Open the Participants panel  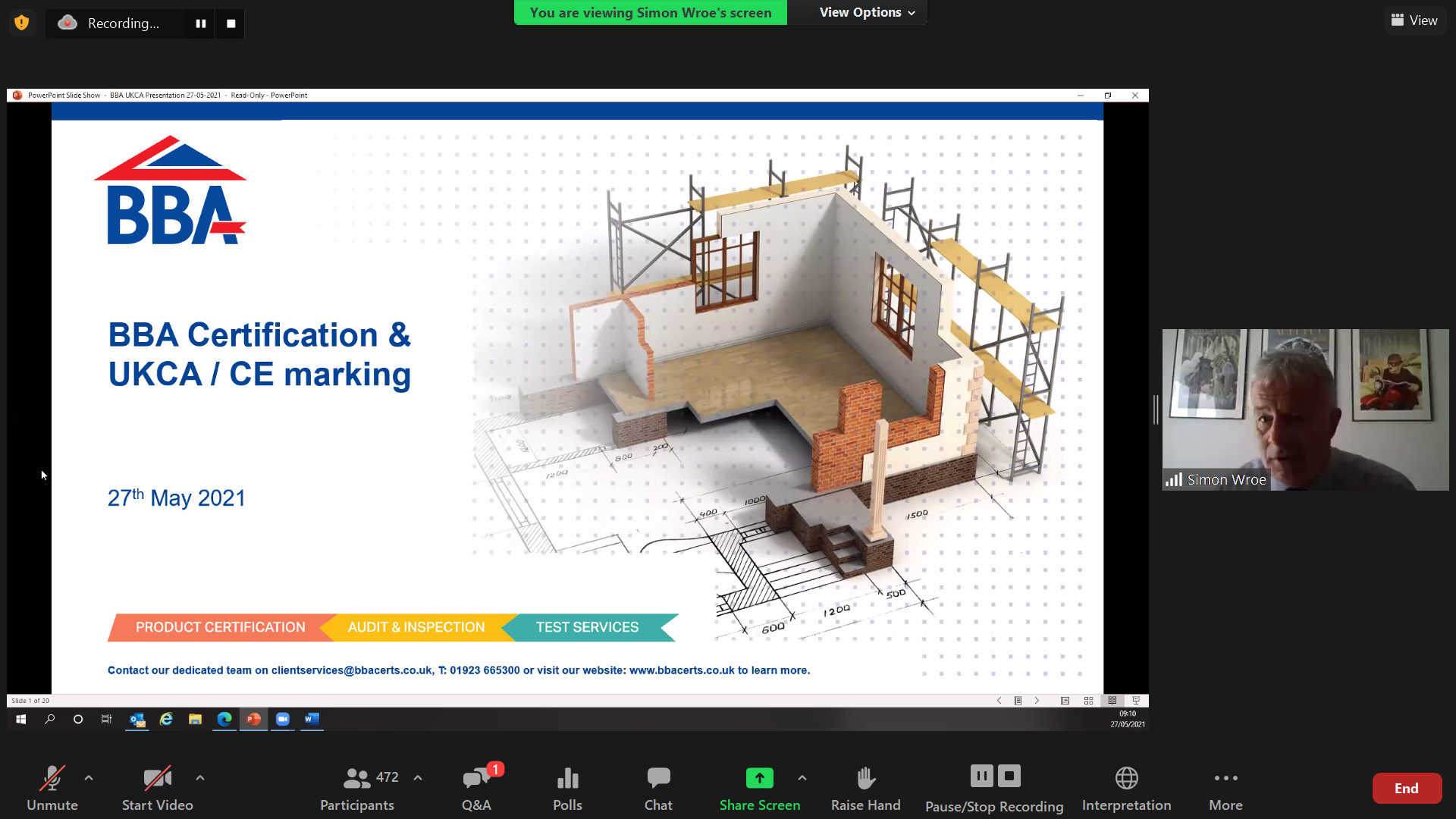coord(357,789)
